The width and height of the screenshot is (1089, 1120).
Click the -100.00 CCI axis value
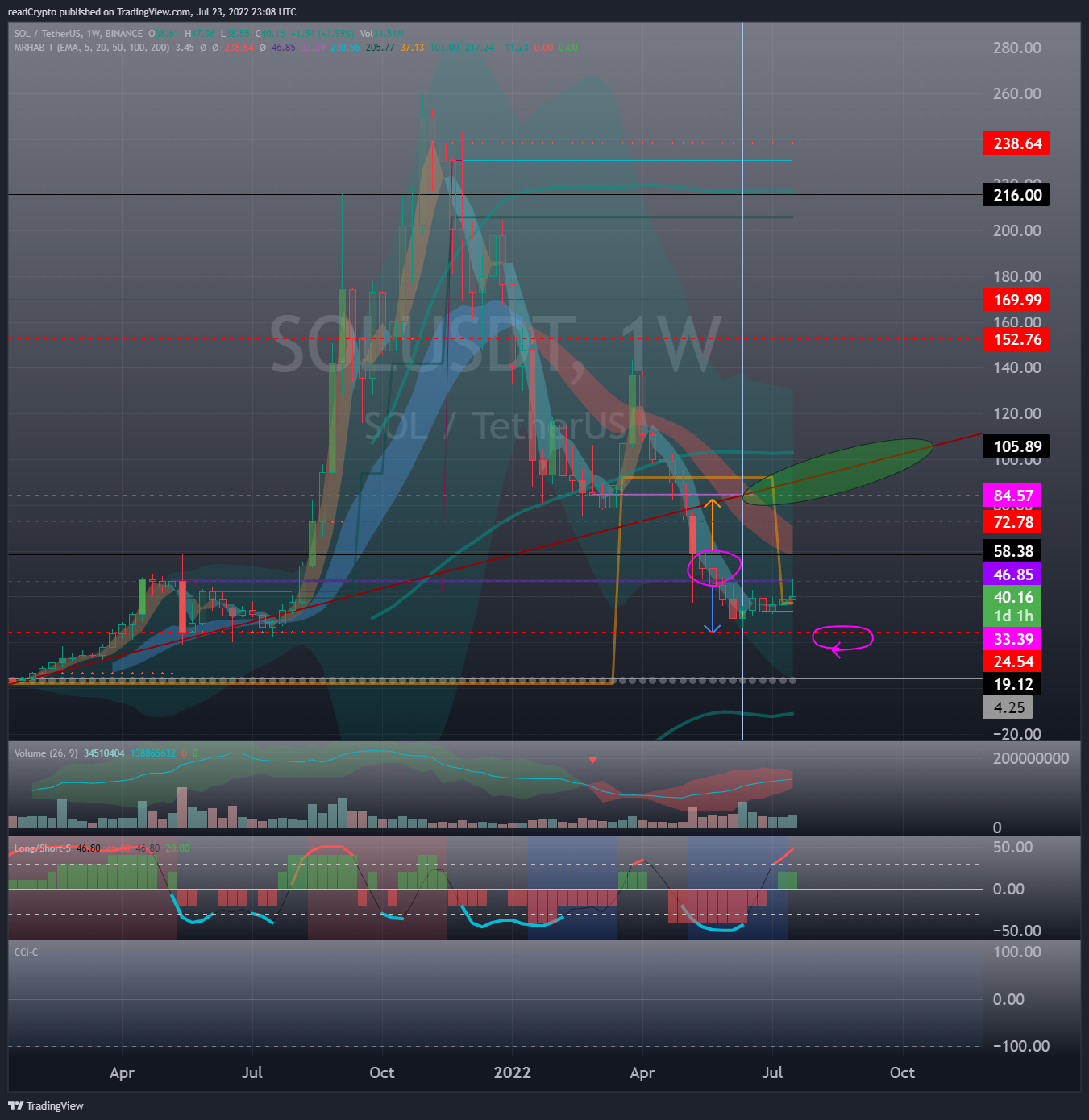tap(1020, 1046)
